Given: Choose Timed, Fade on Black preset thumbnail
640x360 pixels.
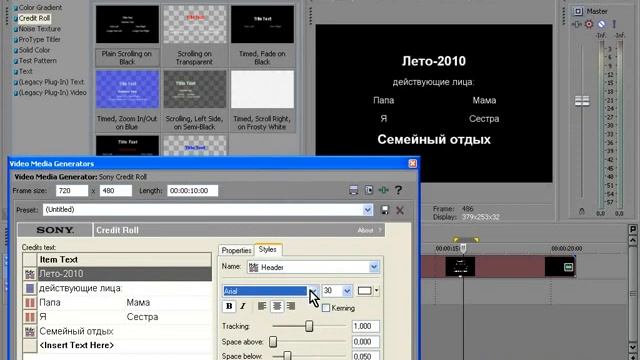Looking at the screenshot, I should coord(262,24).
